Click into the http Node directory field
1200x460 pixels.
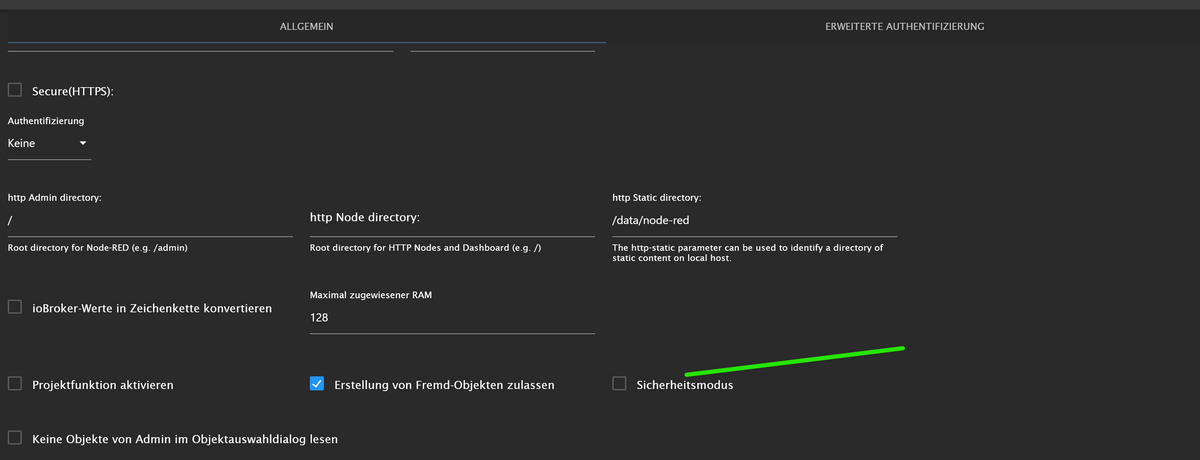[452, 219]
